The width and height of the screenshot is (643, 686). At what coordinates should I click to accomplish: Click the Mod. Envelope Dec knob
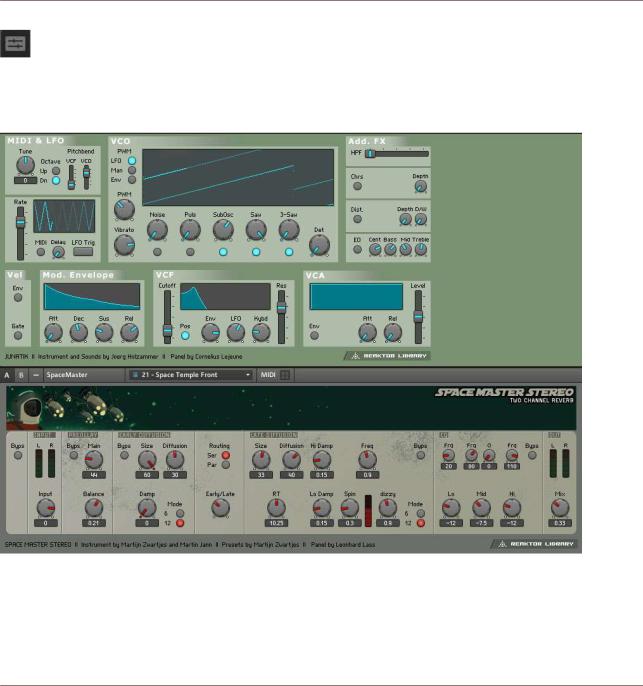pyautogui.click(x=79, y=332)
